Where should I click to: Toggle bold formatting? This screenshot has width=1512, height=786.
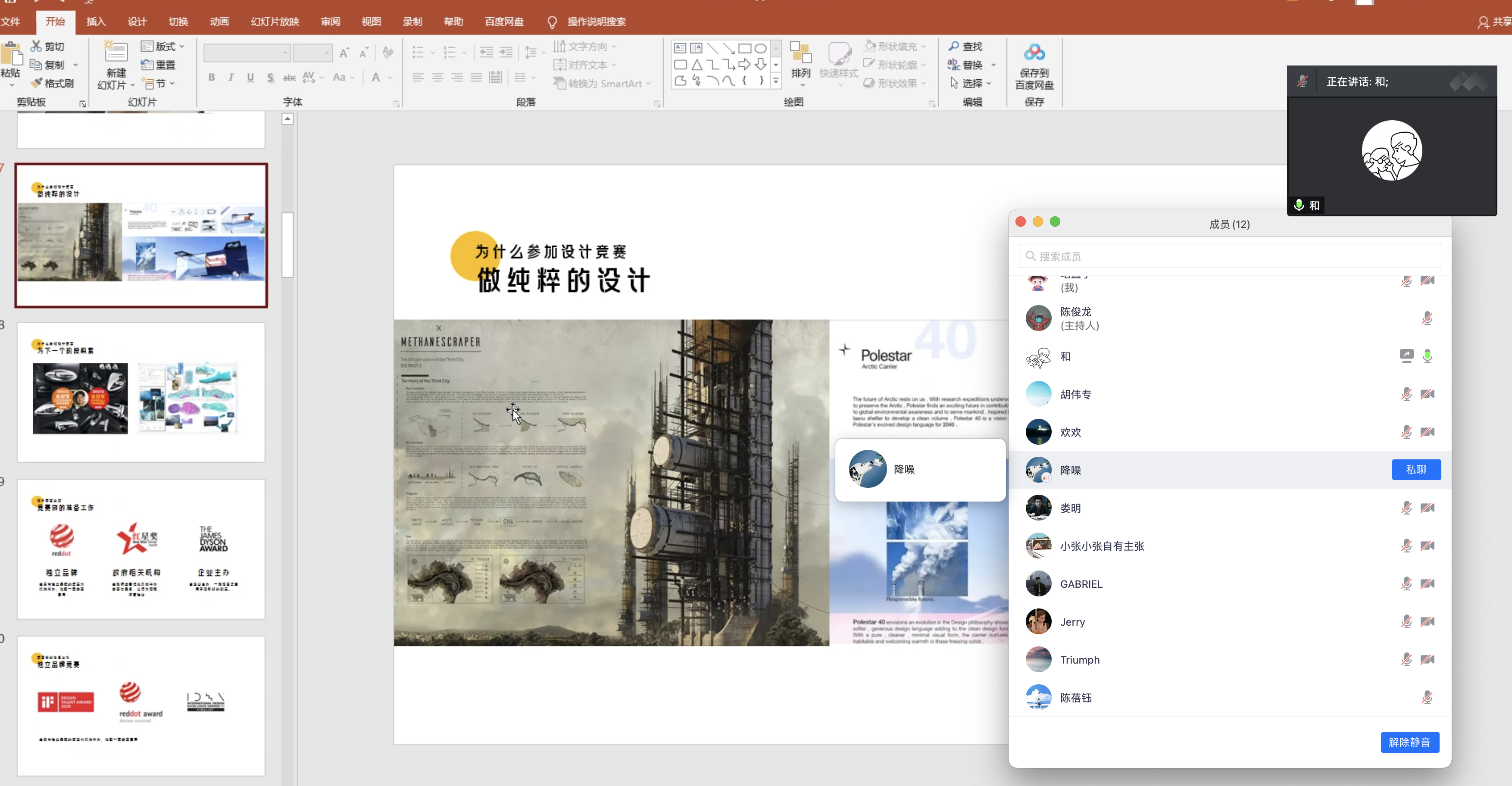pyautogui.click(x=212, y=77)
